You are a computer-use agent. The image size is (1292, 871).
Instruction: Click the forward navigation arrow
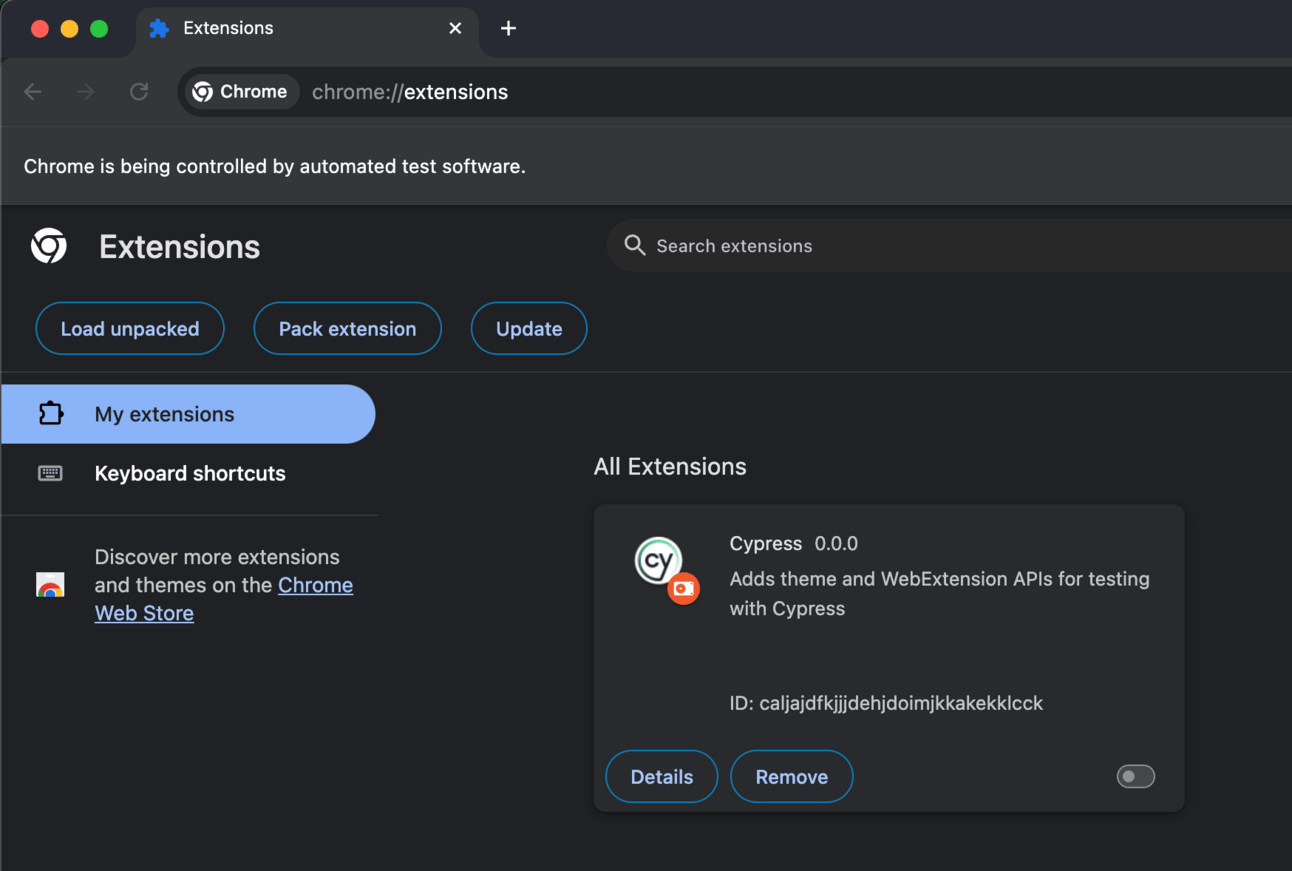click(x=86, y=92)
